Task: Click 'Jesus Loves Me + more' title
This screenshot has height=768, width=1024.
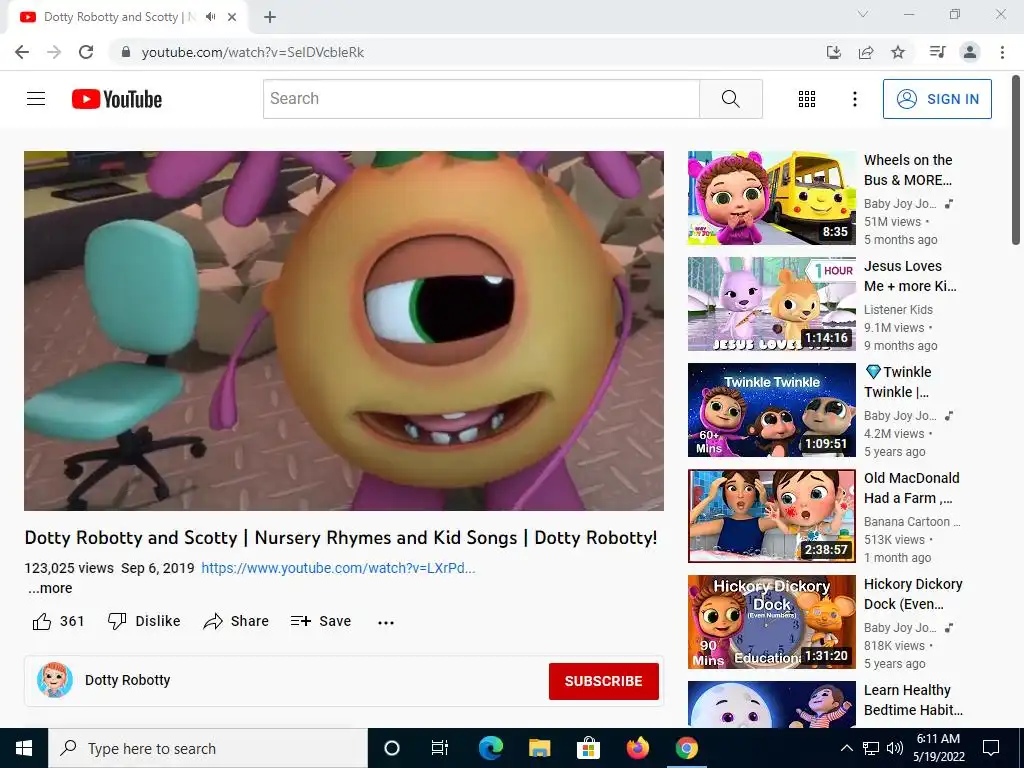Action: 910,276
